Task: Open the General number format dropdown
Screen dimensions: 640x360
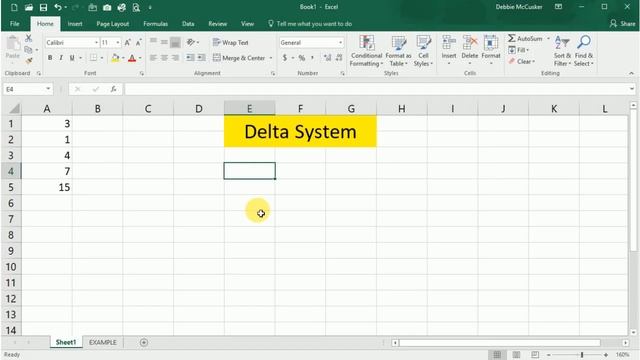Action: (x=340, y=42)
